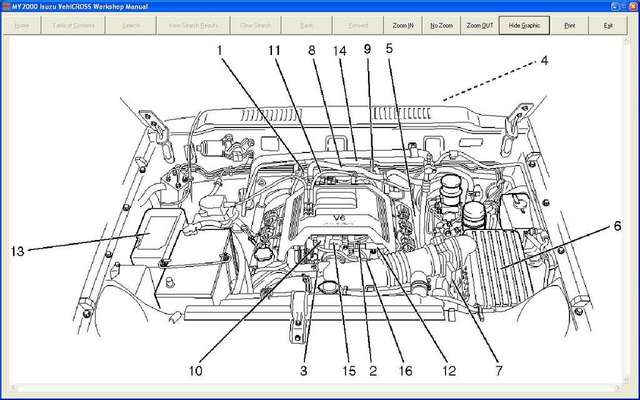640x400 pixels.
Task: Click the app icon in the title bar
Action: pyautogui.click(x=6, y=6)
